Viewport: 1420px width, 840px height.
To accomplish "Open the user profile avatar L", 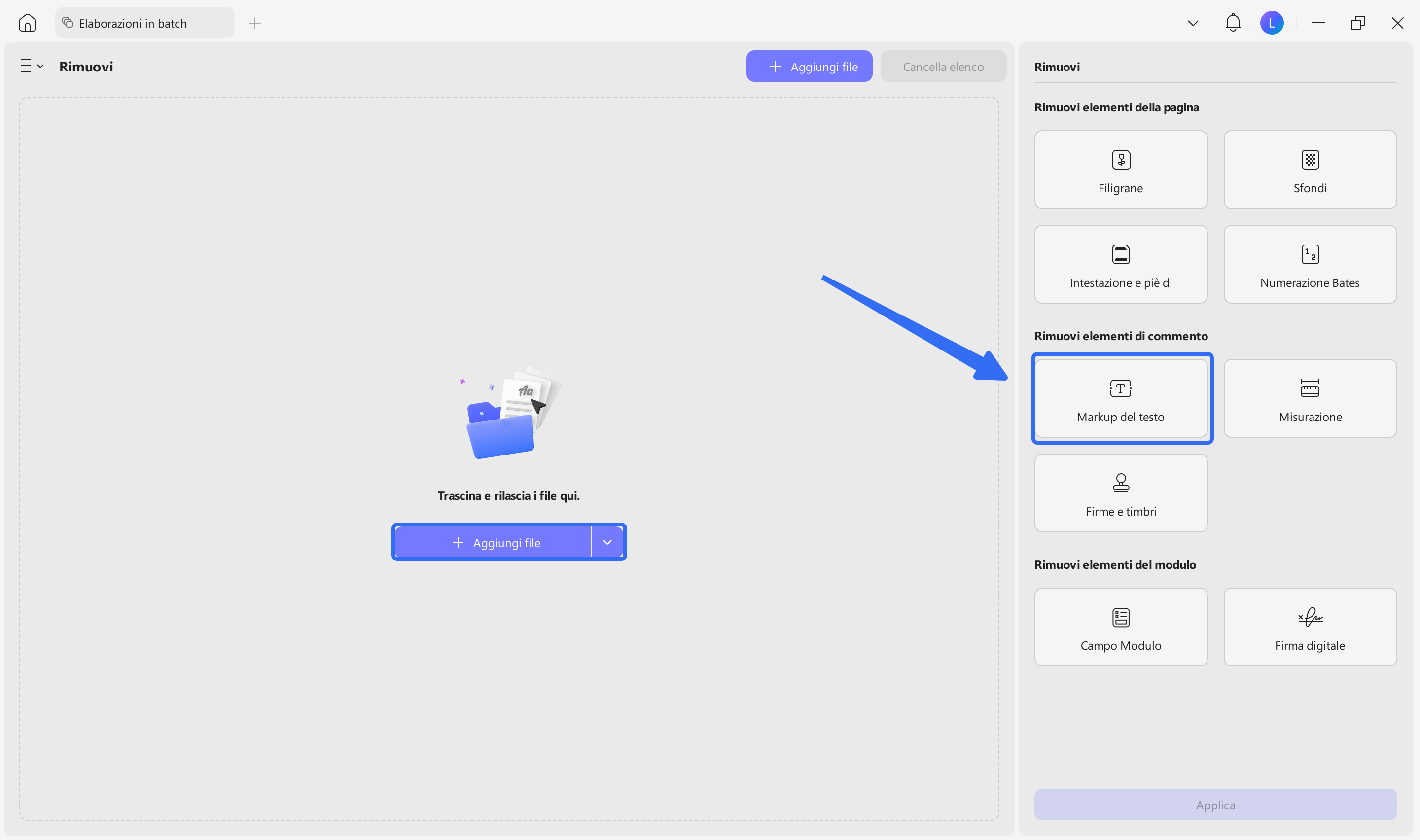I will coord(1272,23).
